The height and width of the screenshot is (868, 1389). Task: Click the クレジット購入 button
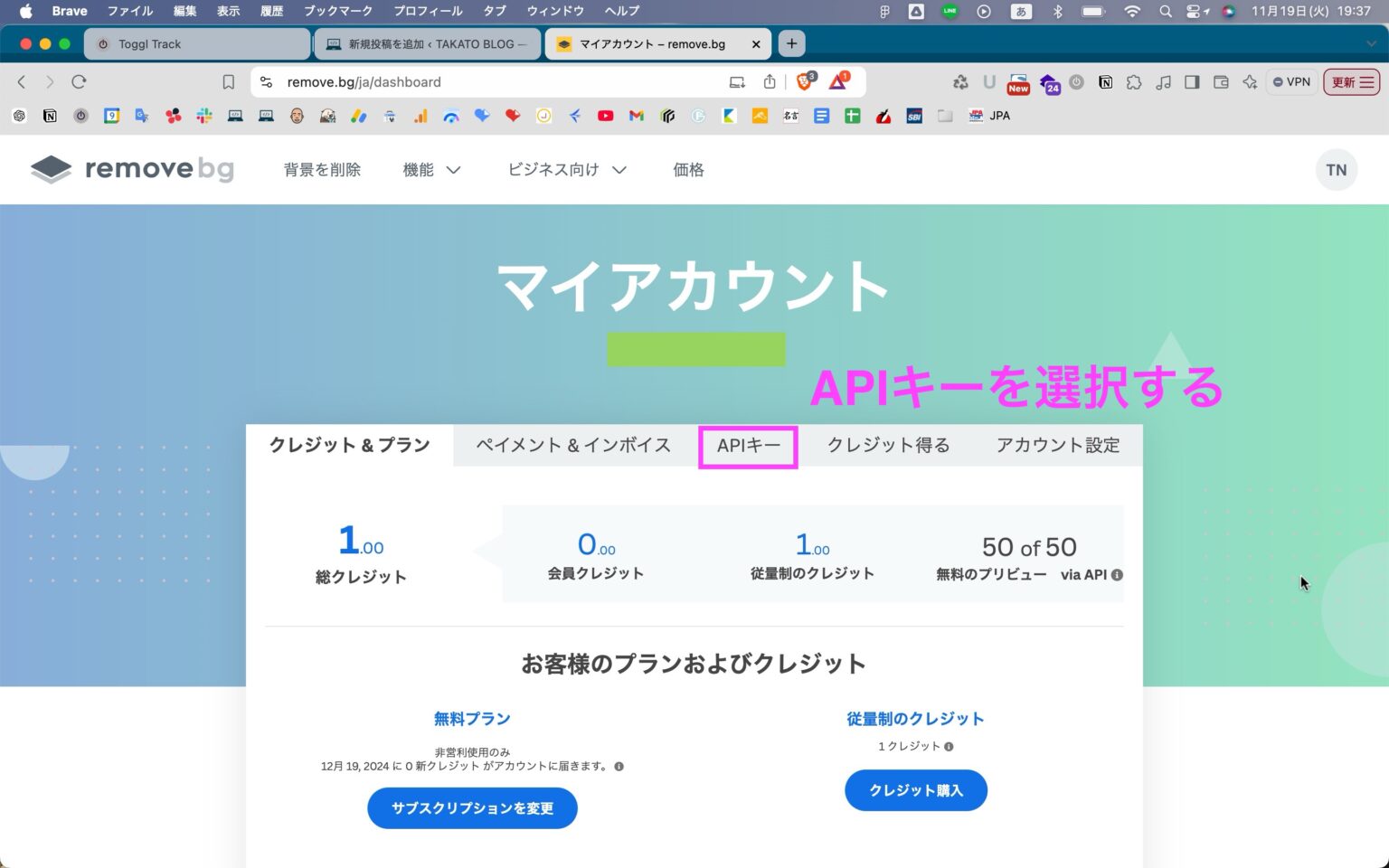(915, 789)
